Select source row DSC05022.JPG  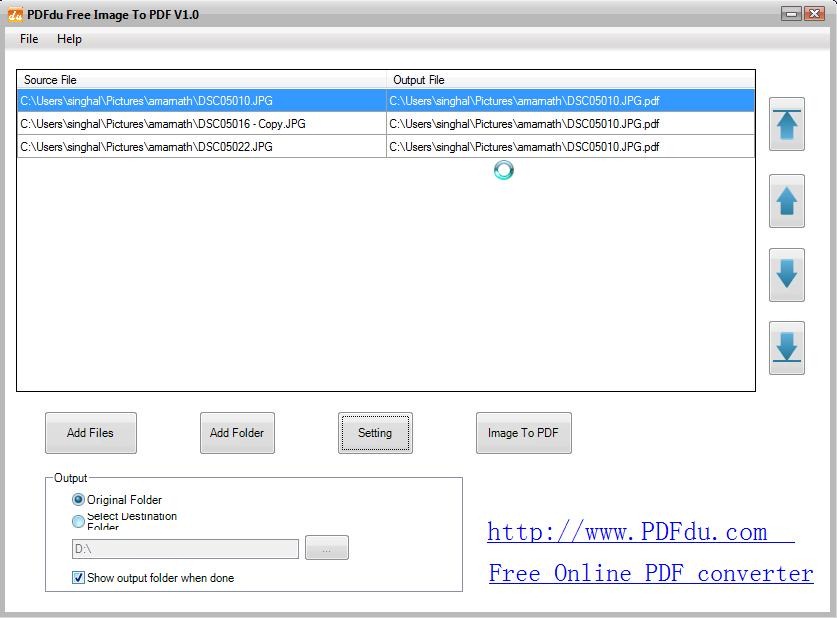click(x=202, y=147)
